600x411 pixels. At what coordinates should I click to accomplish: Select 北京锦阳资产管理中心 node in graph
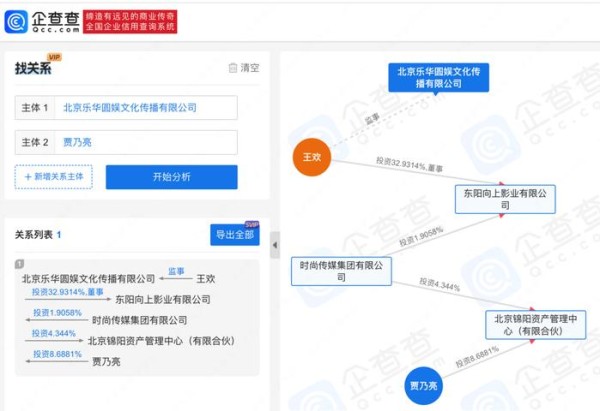tap(536, 325)
